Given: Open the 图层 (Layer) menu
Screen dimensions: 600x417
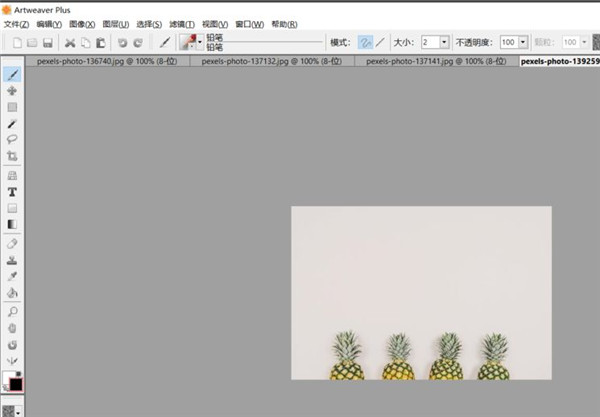Looking at the screenshot, I should [116, 23].
